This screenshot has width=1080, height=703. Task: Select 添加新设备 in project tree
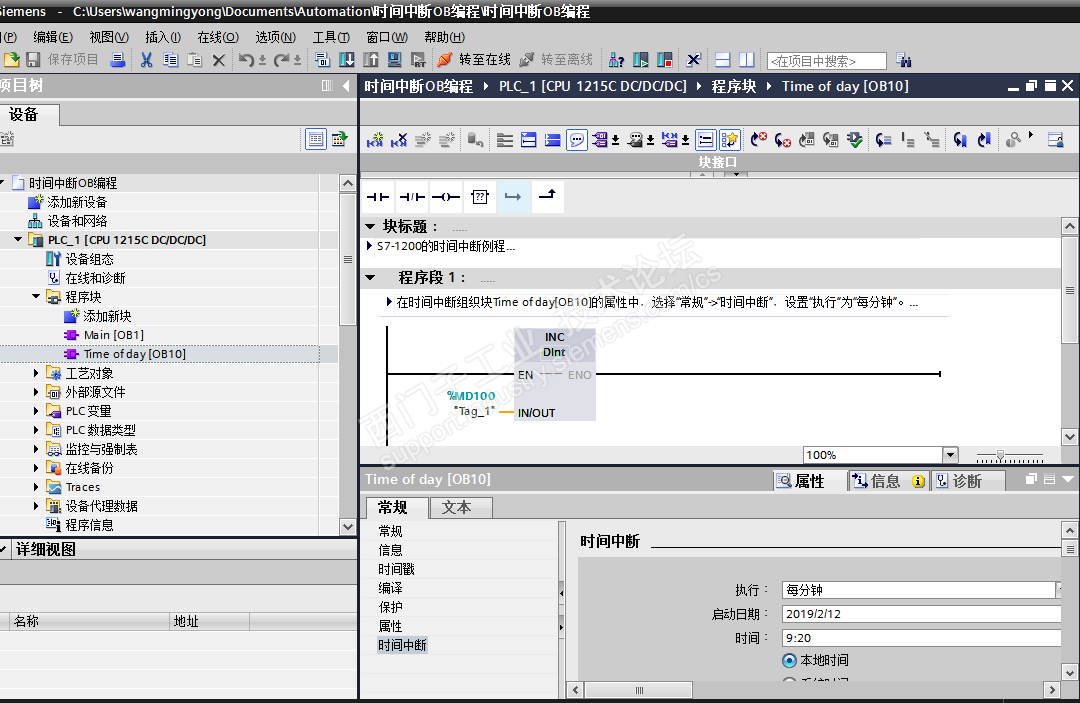(76, 202)
